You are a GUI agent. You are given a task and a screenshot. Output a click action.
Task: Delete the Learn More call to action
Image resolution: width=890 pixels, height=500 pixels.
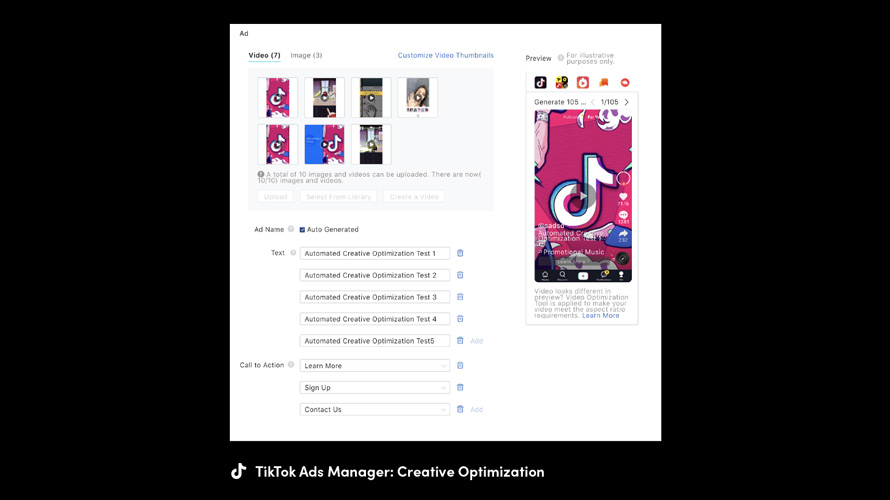click(x=460, y=365)
